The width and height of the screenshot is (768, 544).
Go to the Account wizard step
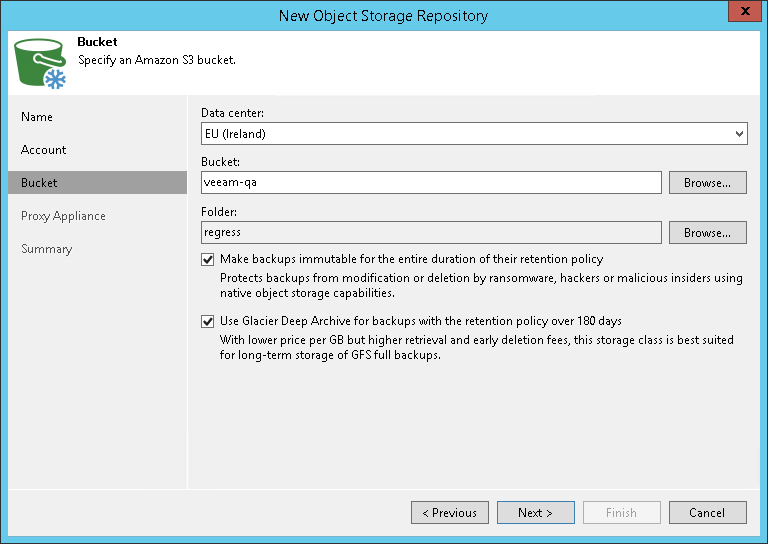pos(44,150)
